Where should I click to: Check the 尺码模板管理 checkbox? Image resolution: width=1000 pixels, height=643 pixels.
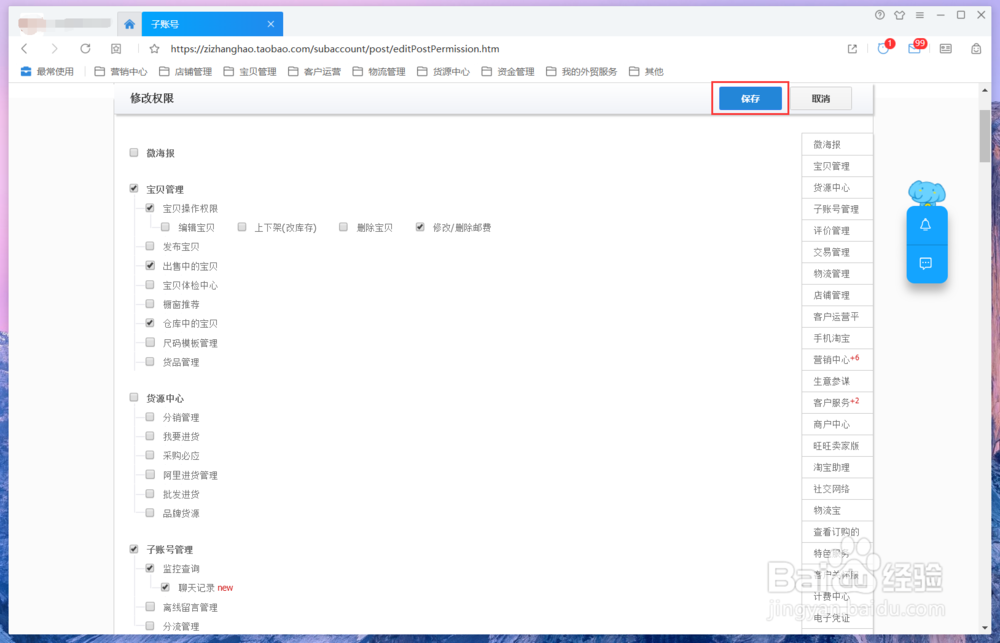[x=150, y=342]
